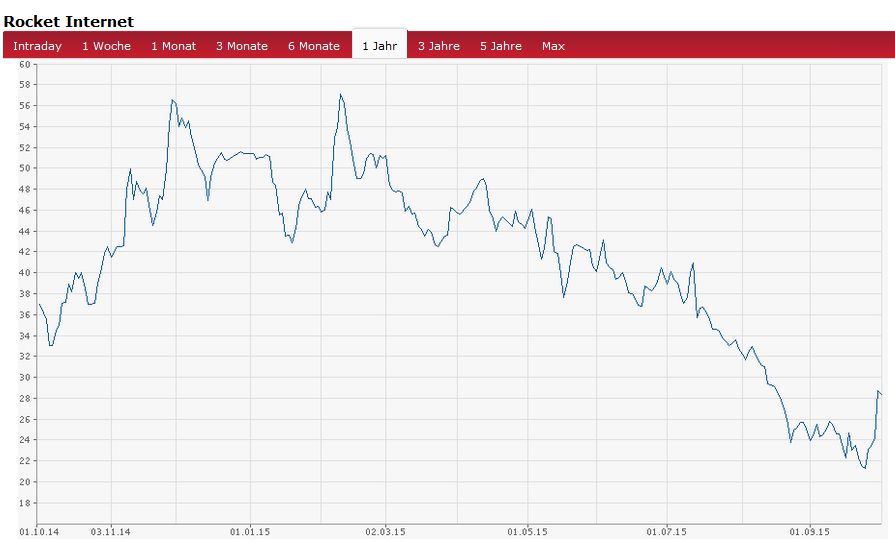The height and width of the screenshot is (549, 895).
Task: Display the 5 Jahre chart
Action: click(x=501, y=46)
